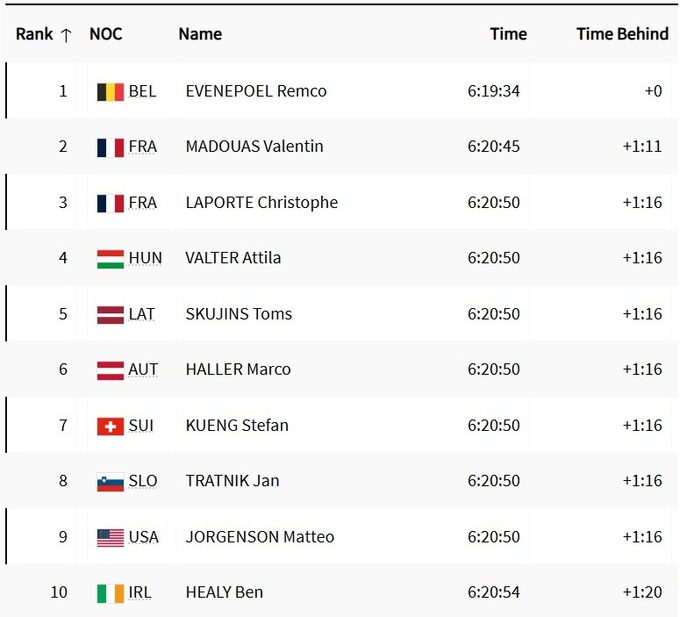Screen dimensions: 680x617
Task: Click the Belgium flag icon
Action: coord(110,91)
